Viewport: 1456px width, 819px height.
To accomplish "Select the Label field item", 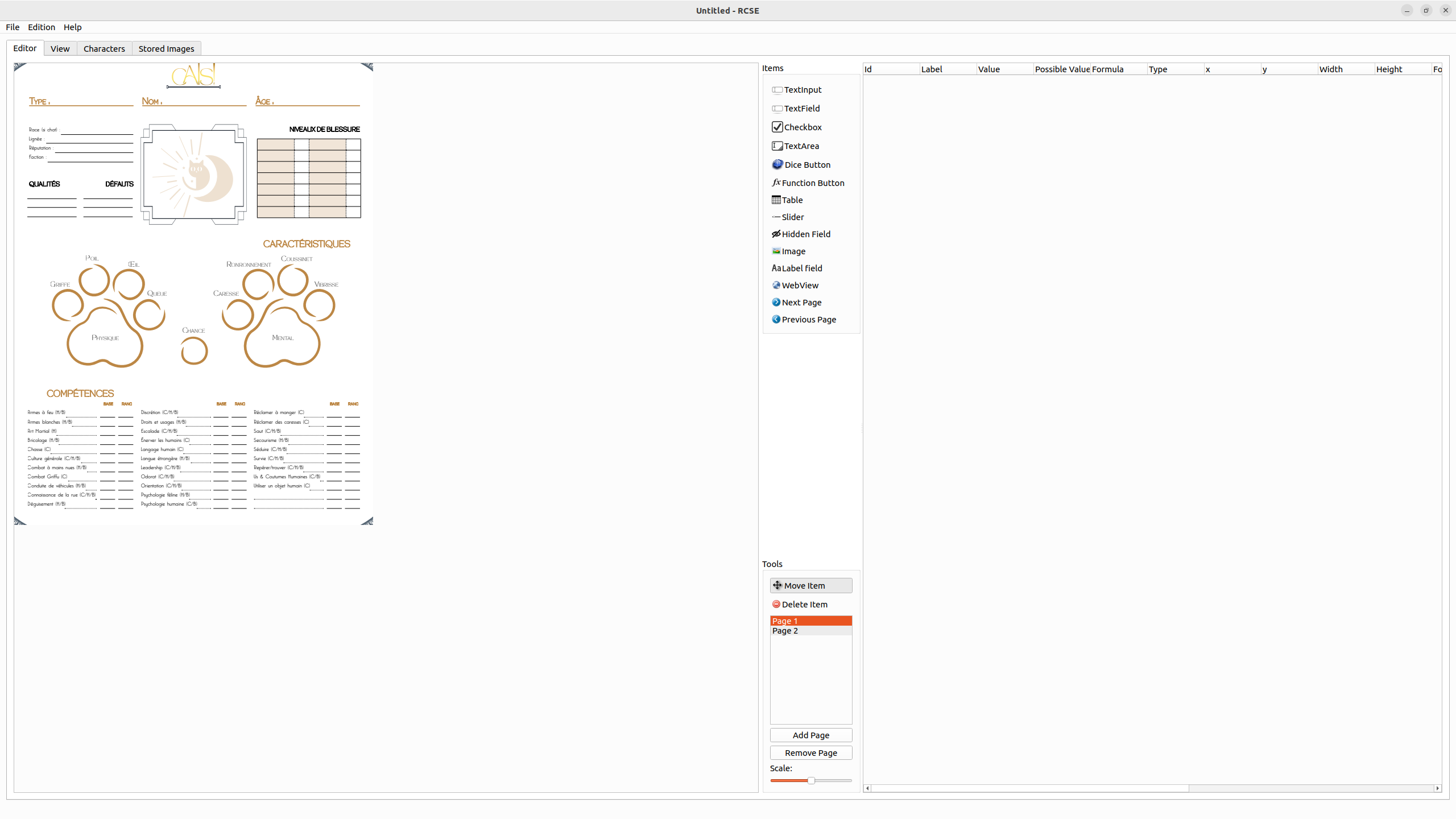I will click(801, 268).
